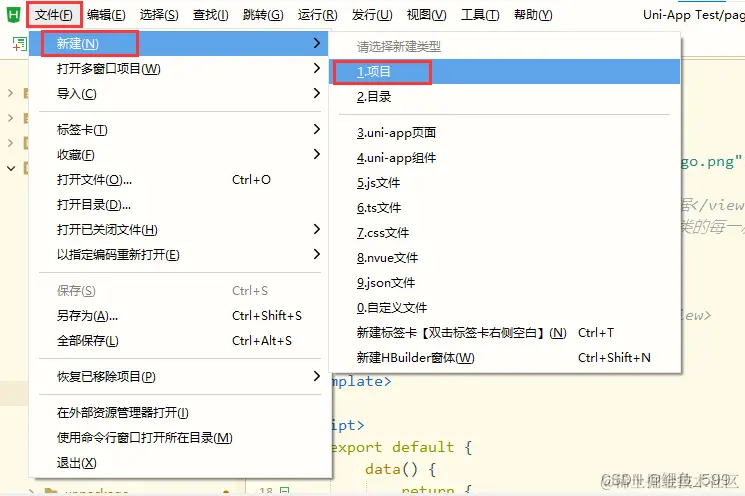Open the 帮助(Y) menu

click(533, 15)
